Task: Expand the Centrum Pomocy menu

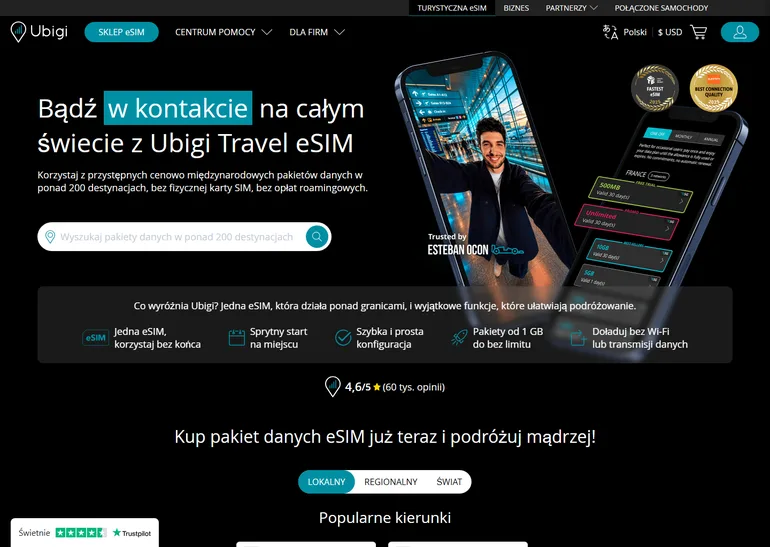Action: point(223,32)
